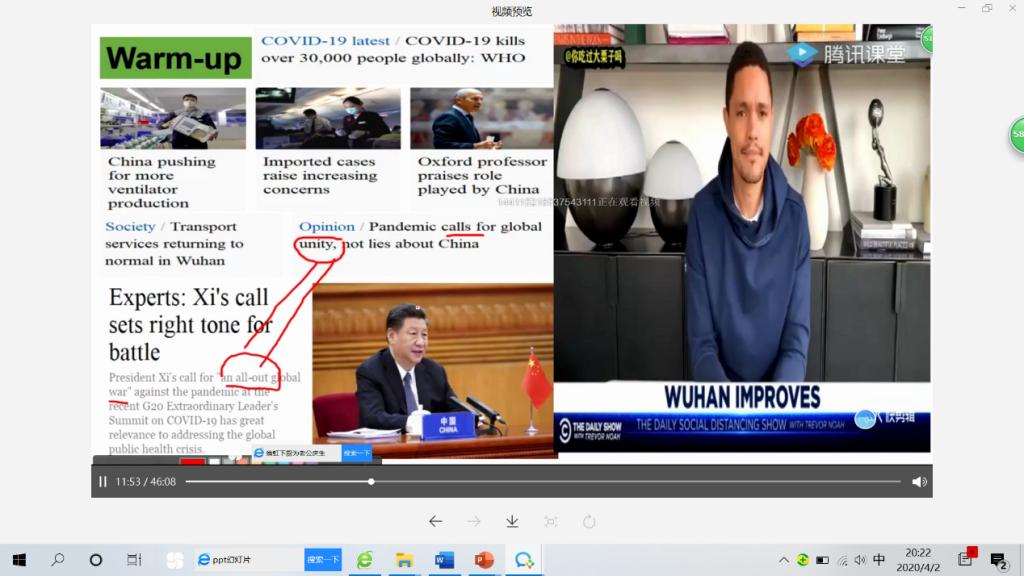
Task: Pause the video playback
Action: click(103, 482)
